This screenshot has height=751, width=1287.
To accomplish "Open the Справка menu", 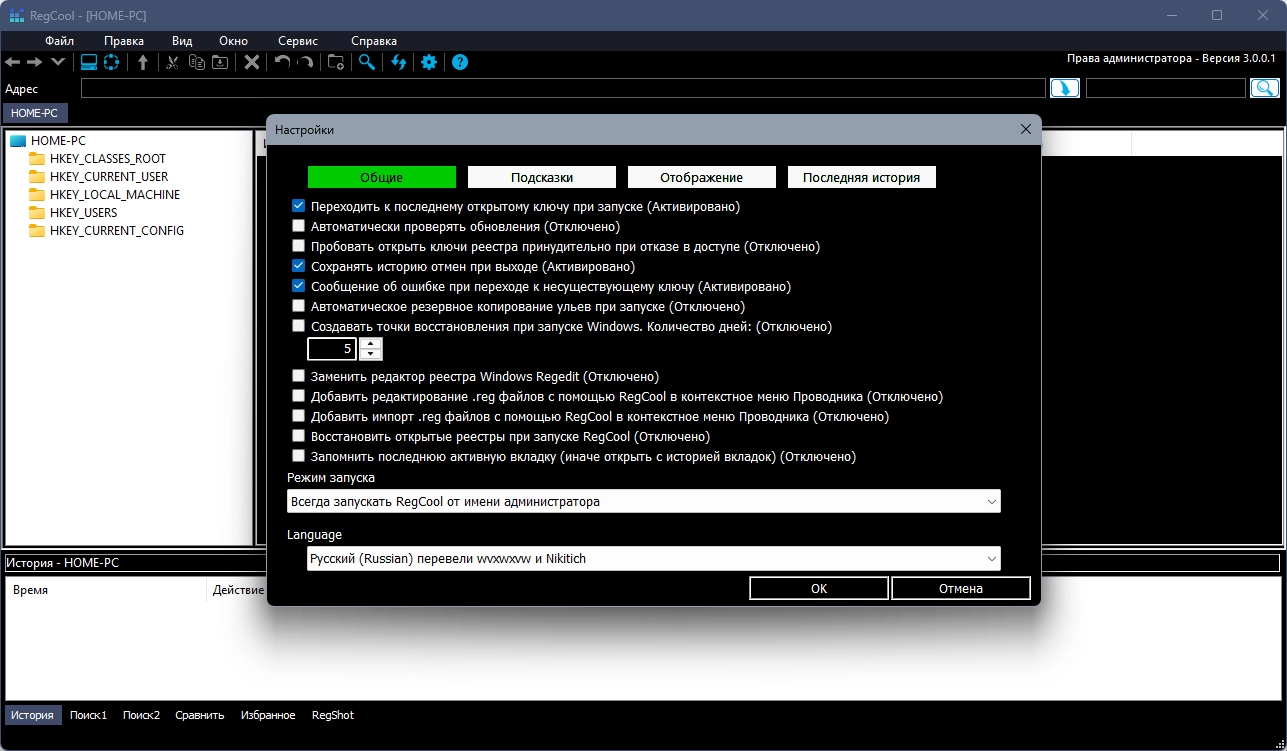I will [x=374, y=41].
